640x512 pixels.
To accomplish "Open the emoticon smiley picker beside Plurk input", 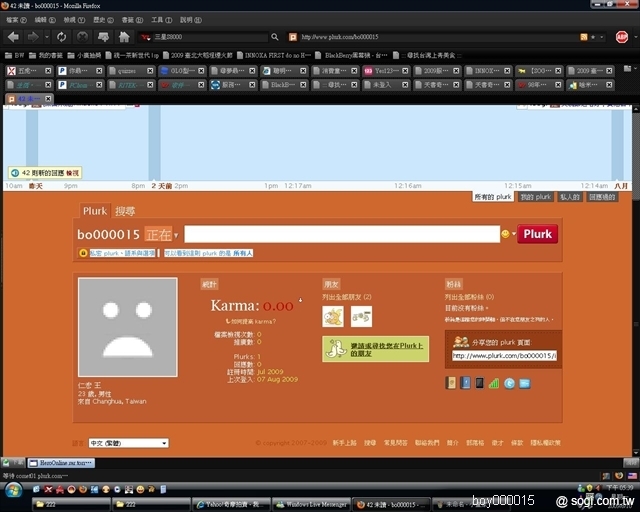I will pos(506,234).
